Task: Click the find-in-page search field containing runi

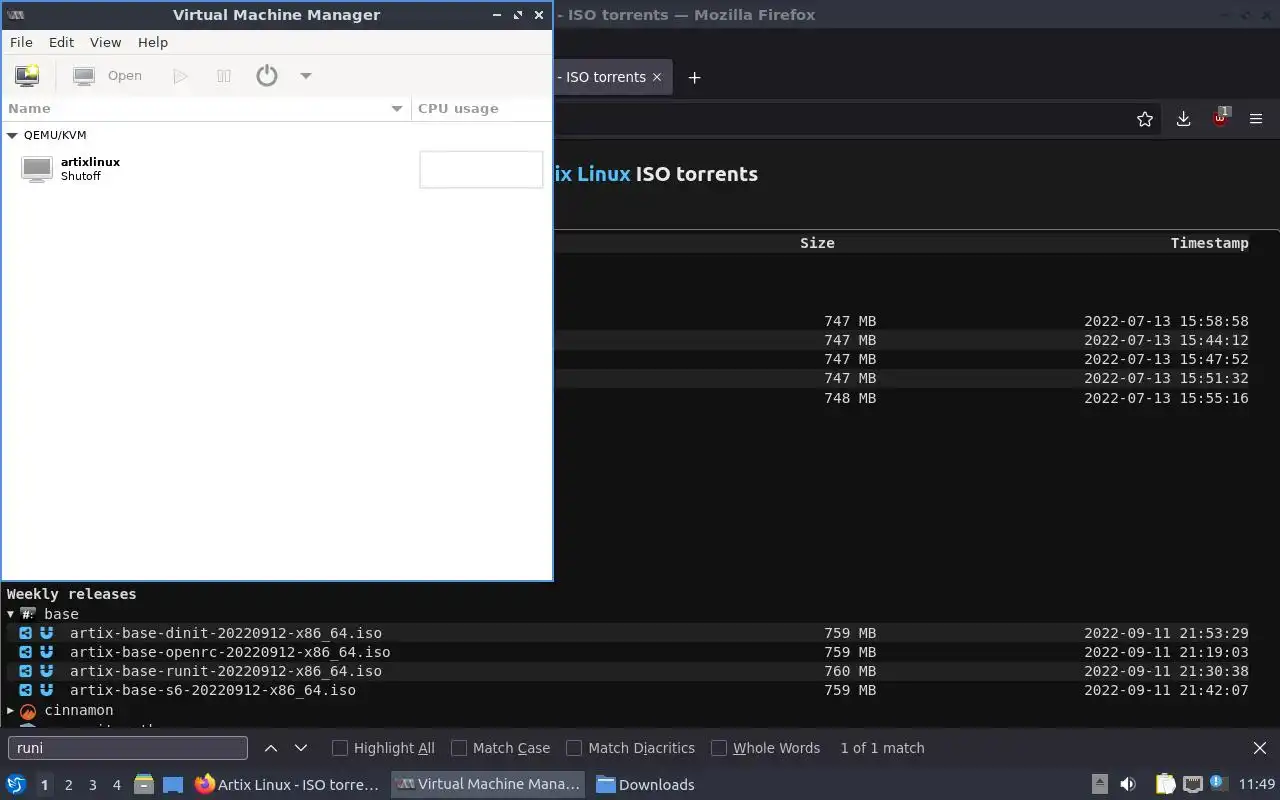Action: tap(128, 748)
